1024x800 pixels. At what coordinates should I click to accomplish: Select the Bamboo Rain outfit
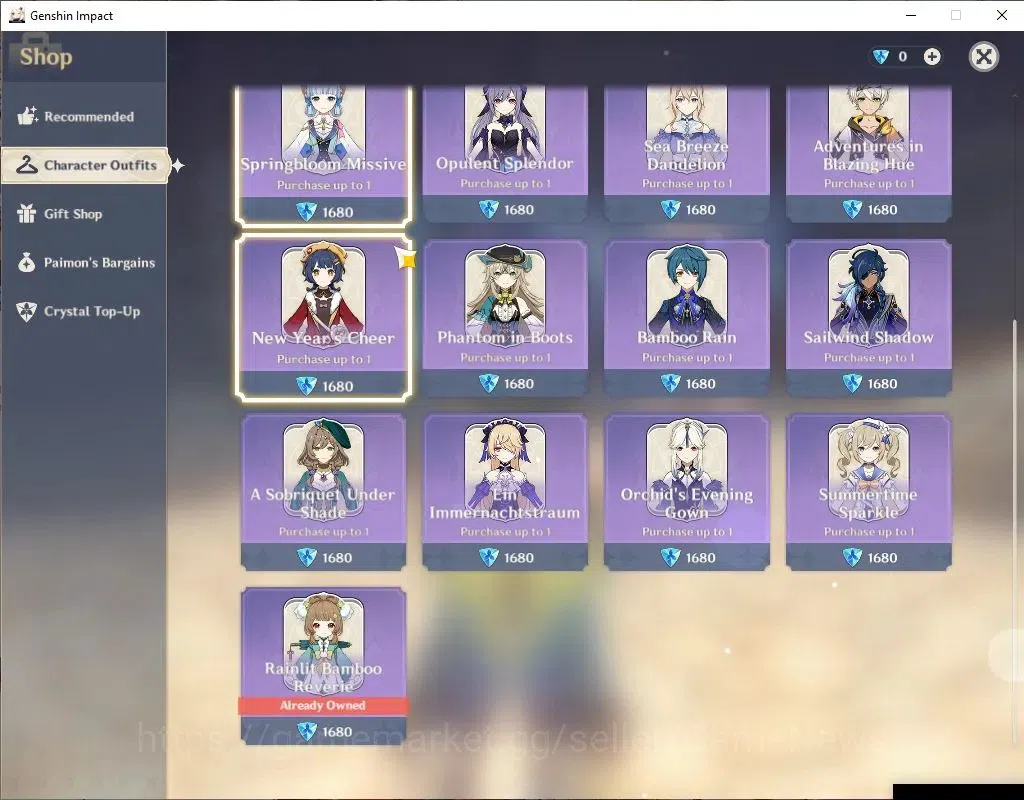tap(687, 317)
